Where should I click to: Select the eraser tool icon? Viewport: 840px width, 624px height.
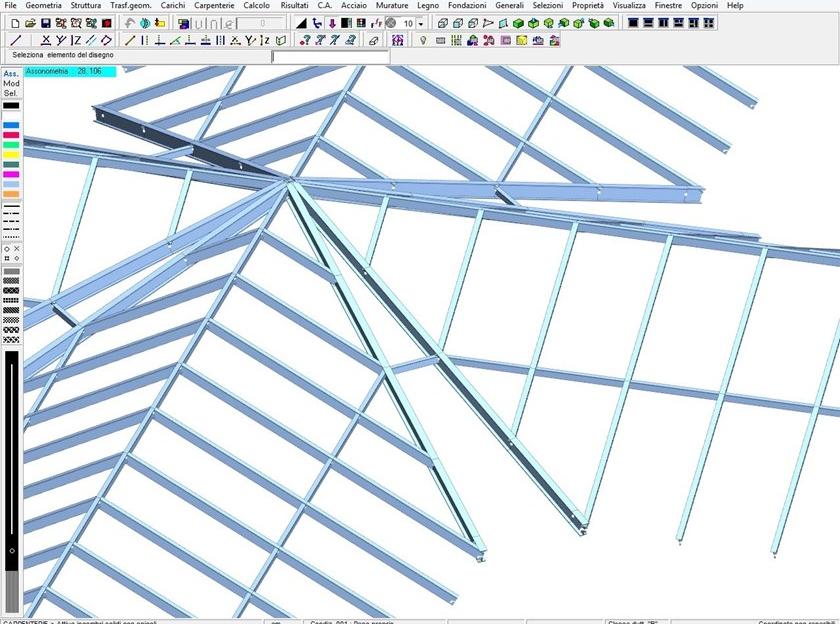374,41
